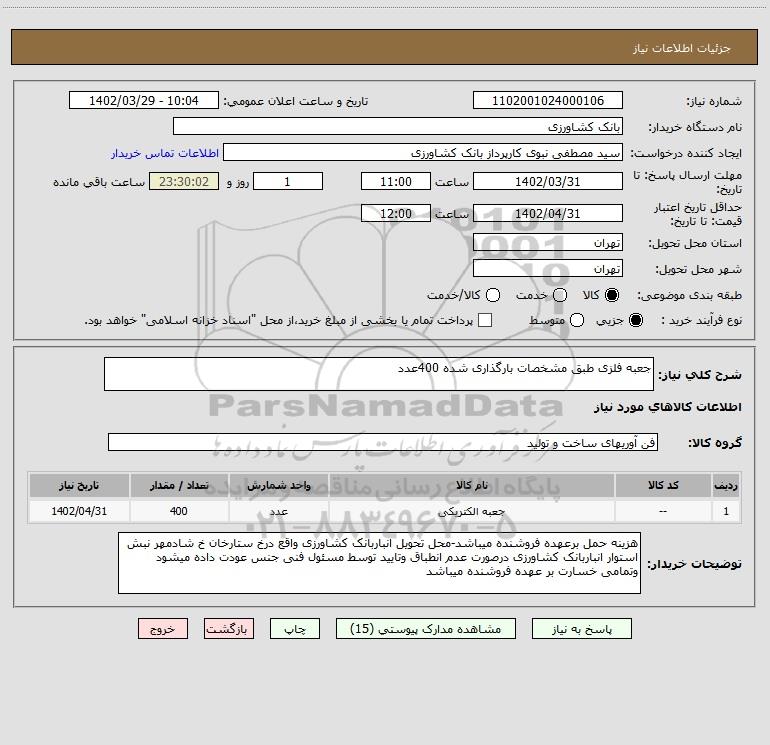770x745 pixels.
Task: Click the کد کالا column header
Action: tap(663, 485)
